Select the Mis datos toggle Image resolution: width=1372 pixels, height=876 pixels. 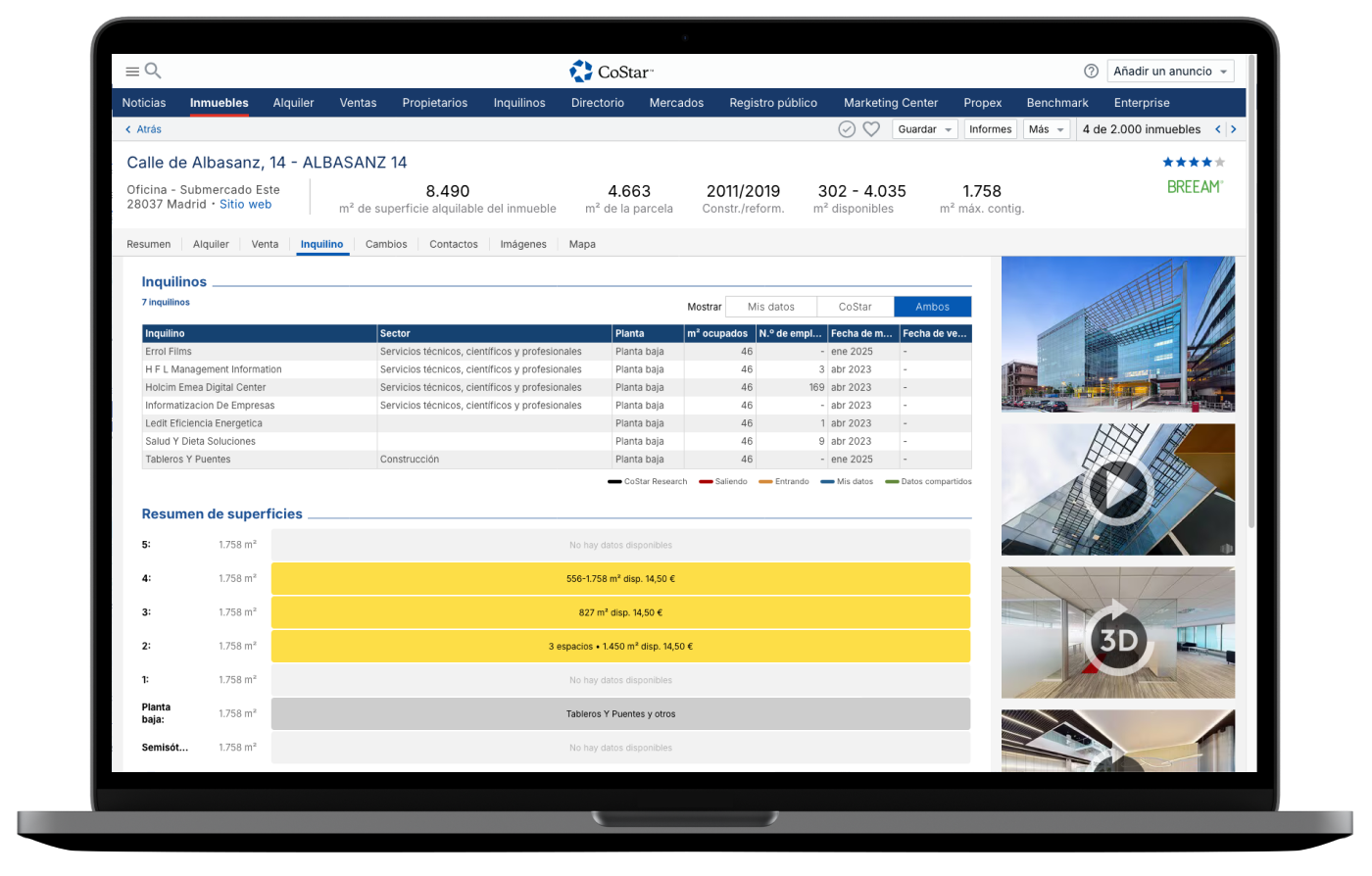click(x=770, y=307)
